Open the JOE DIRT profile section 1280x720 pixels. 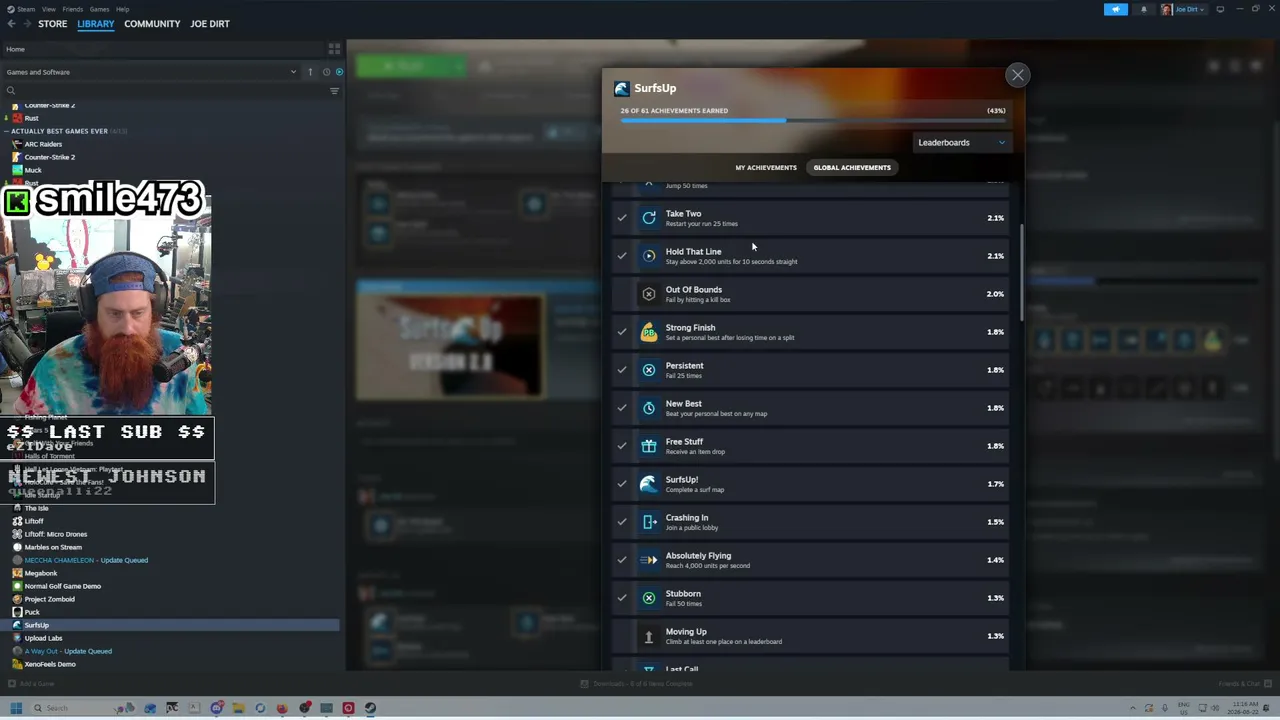(210, 24)
